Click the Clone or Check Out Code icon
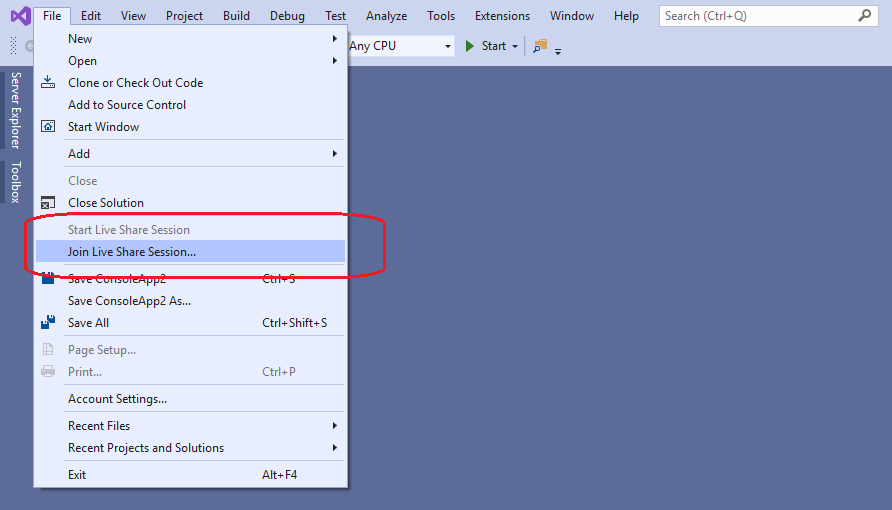Viewport: 892px width, 510px height. pyautogui.click(x=48, y=82)
